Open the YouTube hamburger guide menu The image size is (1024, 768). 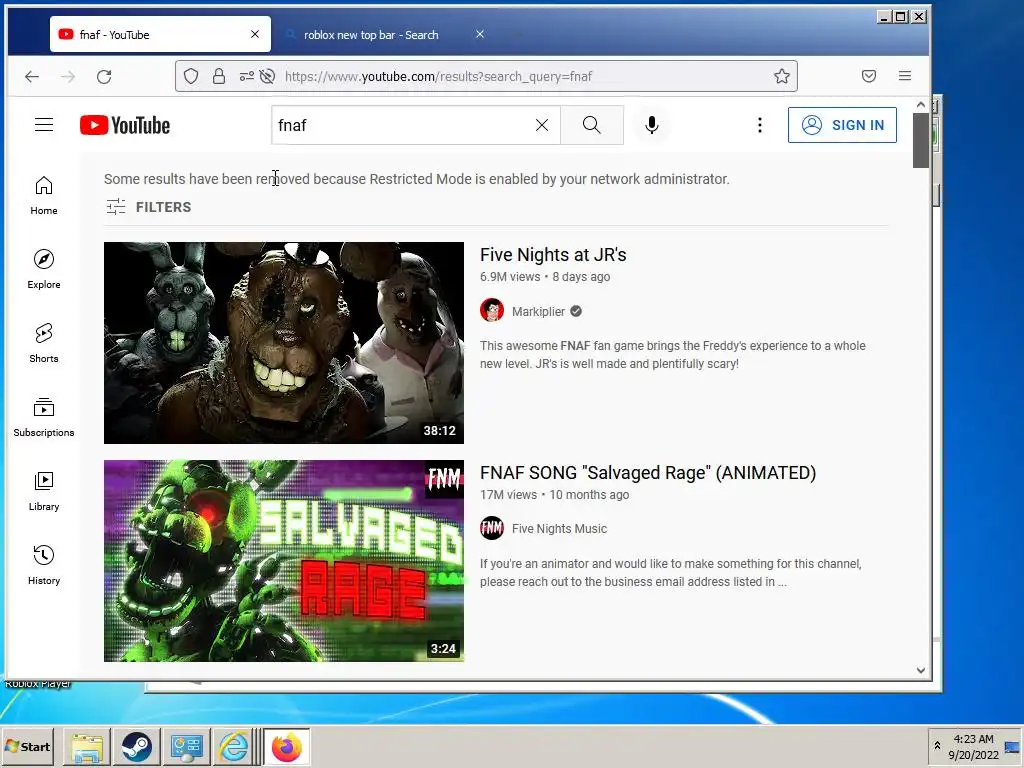pyautogui.click(x=44, y=125)
